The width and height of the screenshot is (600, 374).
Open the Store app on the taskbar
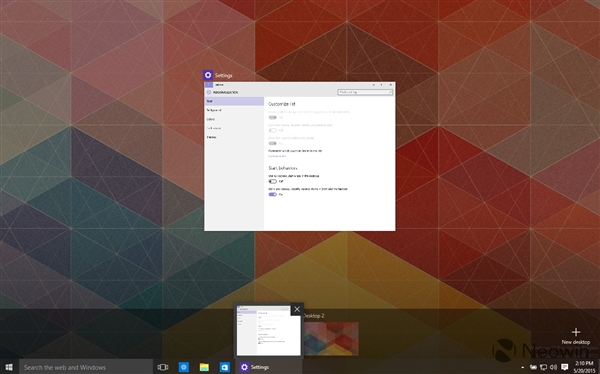pos(225,367)
